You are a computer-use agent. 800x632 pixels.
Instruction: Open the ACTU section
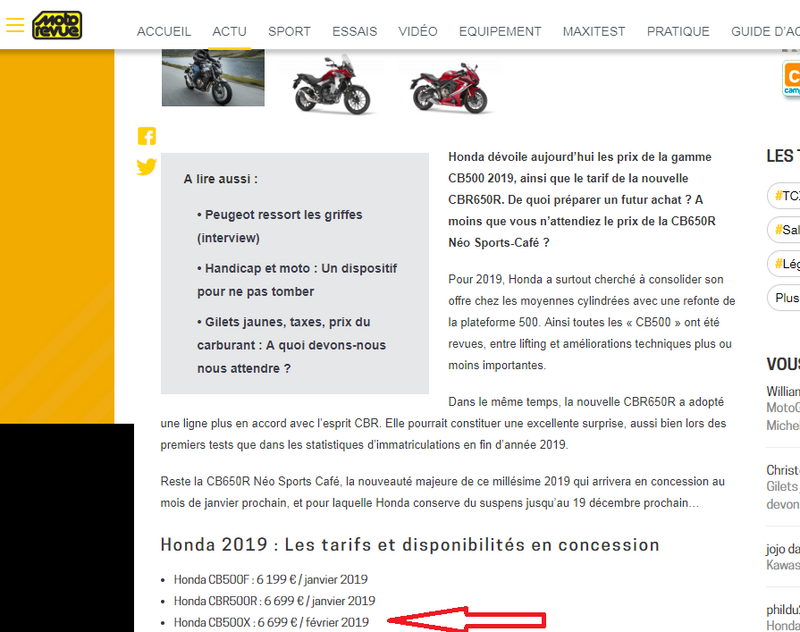coord(230,32)
